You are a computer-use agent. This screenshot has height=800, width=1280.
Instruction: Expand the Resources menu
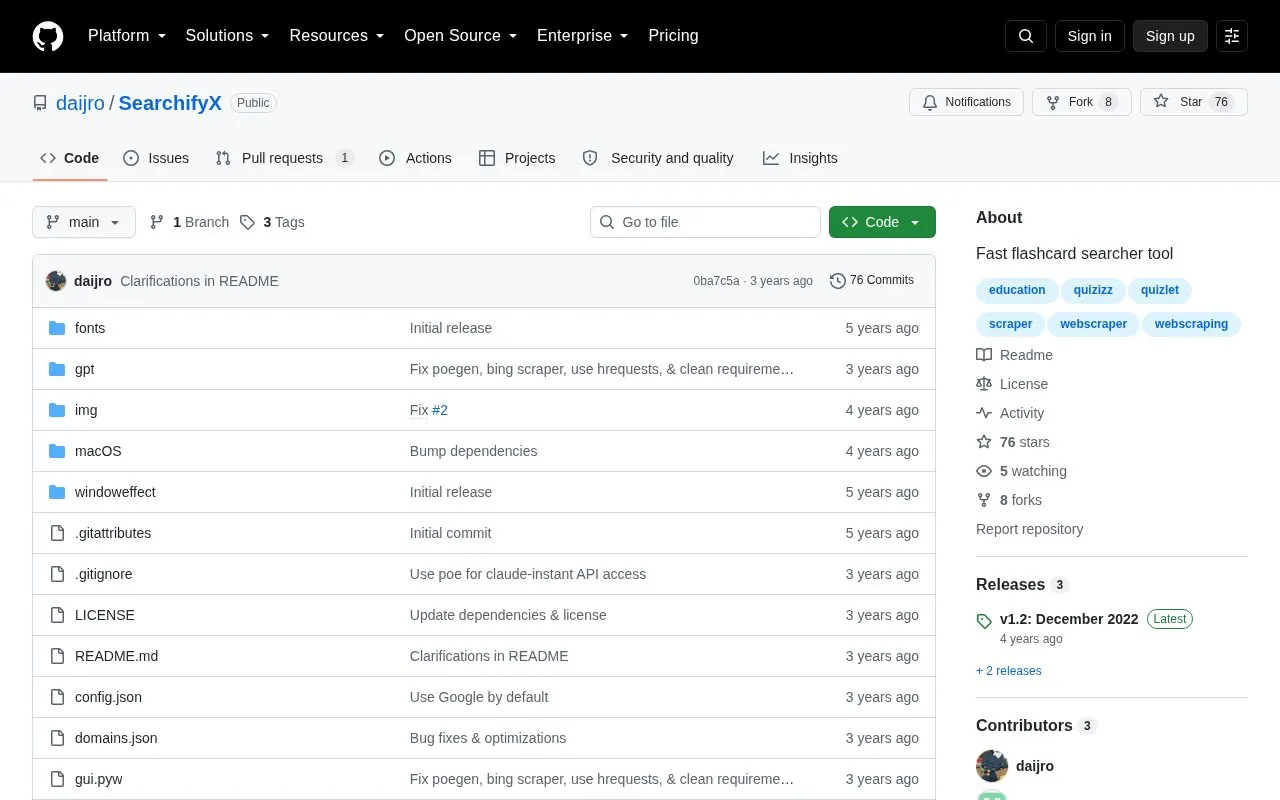(337, 36)
